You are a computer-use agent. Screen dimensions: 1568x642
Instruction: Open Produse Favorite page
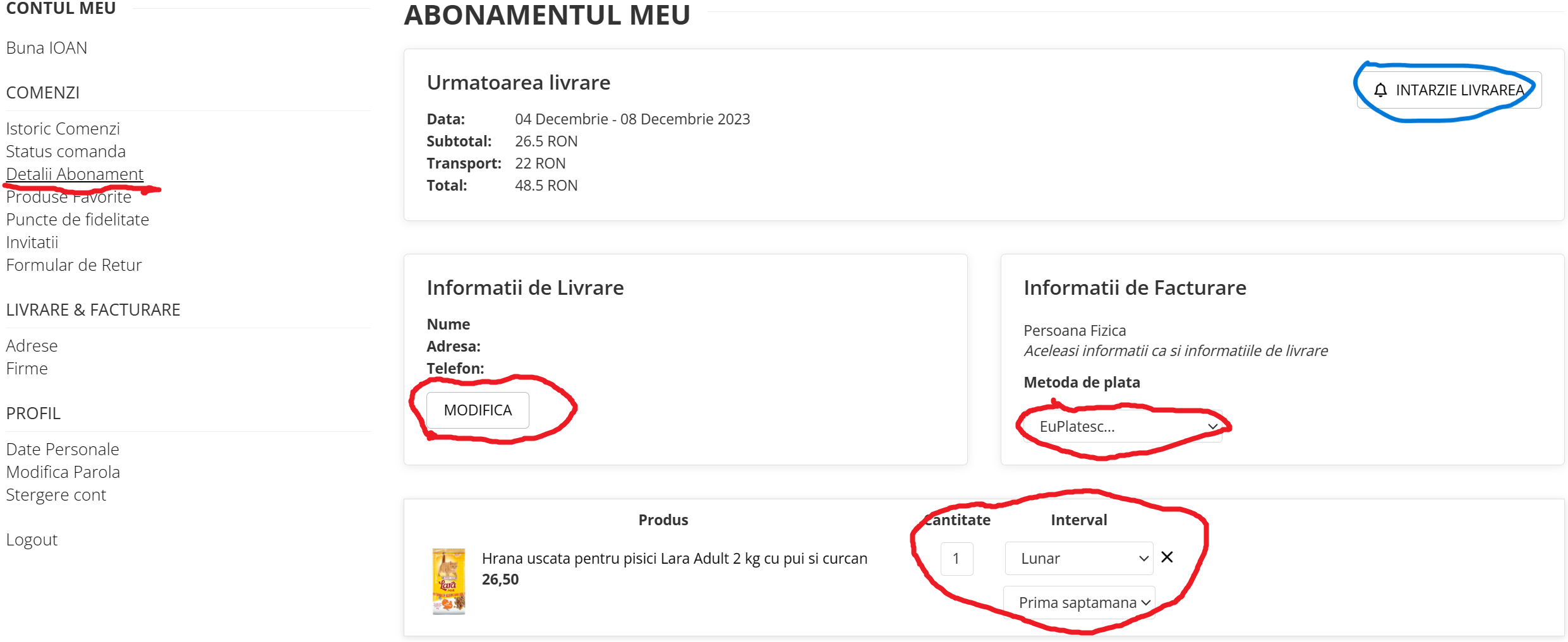coord(69,197)
